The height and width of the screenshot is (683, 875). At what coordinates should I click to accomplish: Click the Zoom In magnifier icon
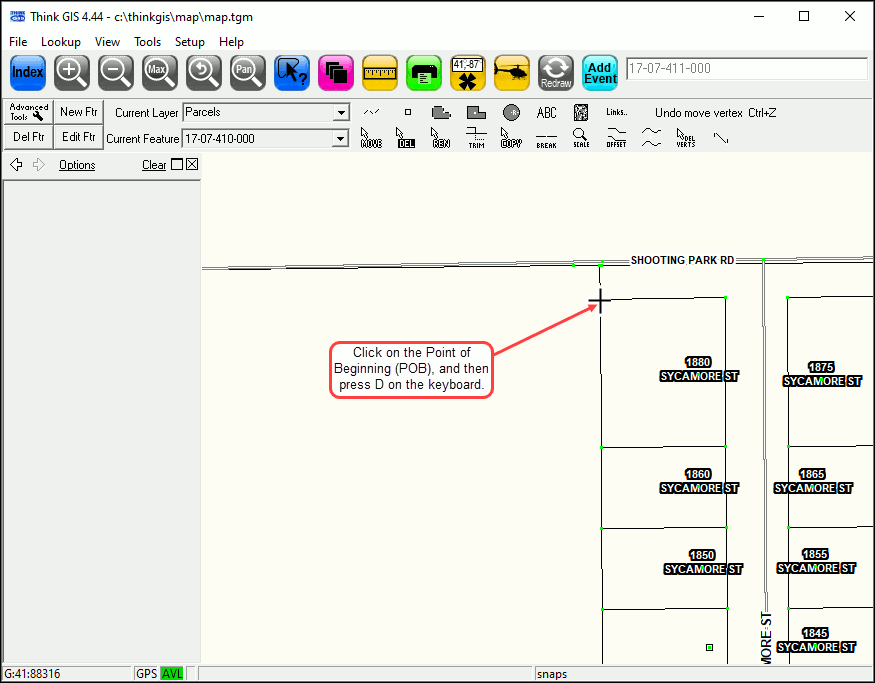(72, 72)
